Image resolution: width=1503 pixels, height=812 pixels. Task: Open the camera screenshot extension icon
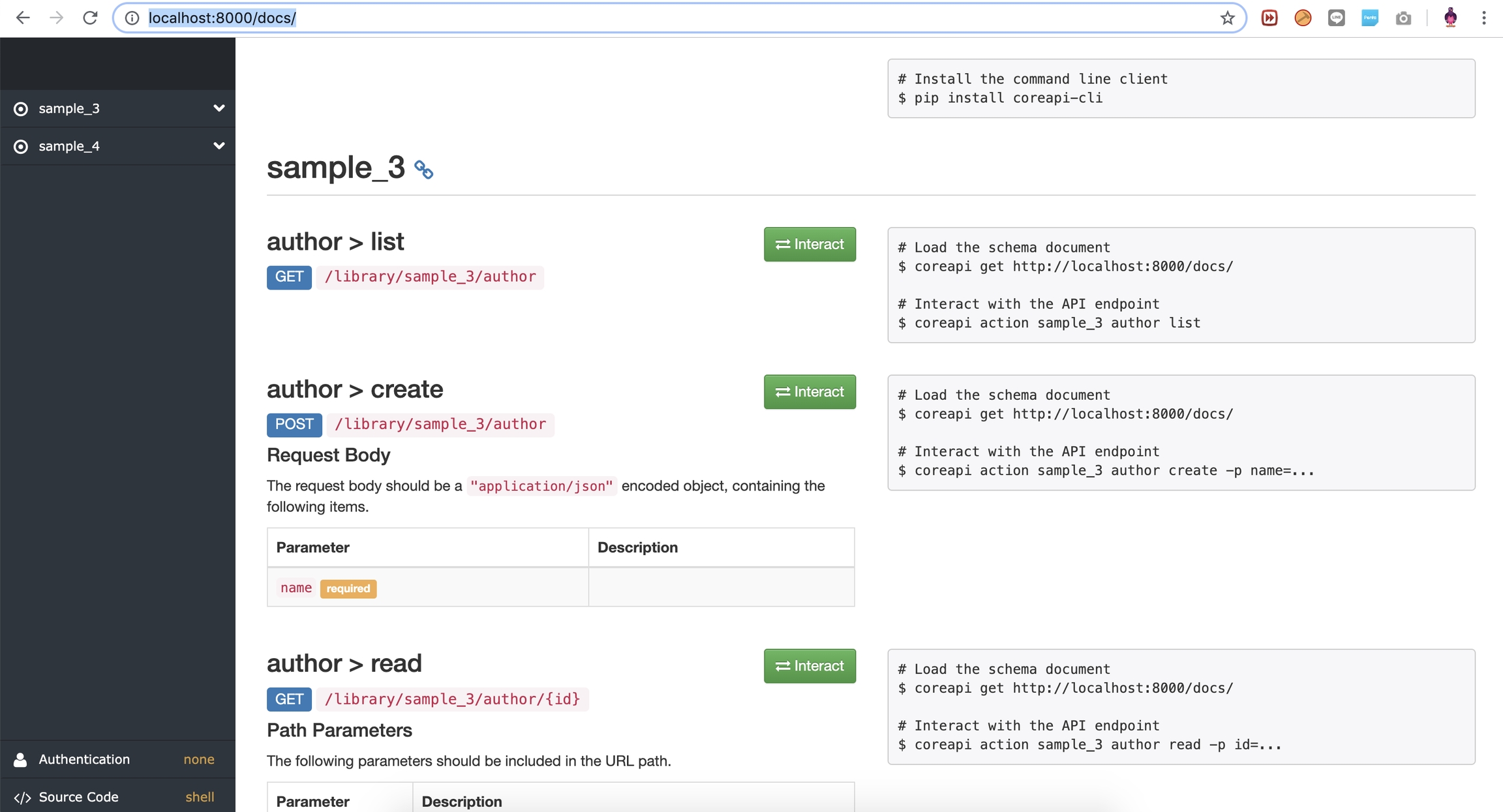[1403, 18]
